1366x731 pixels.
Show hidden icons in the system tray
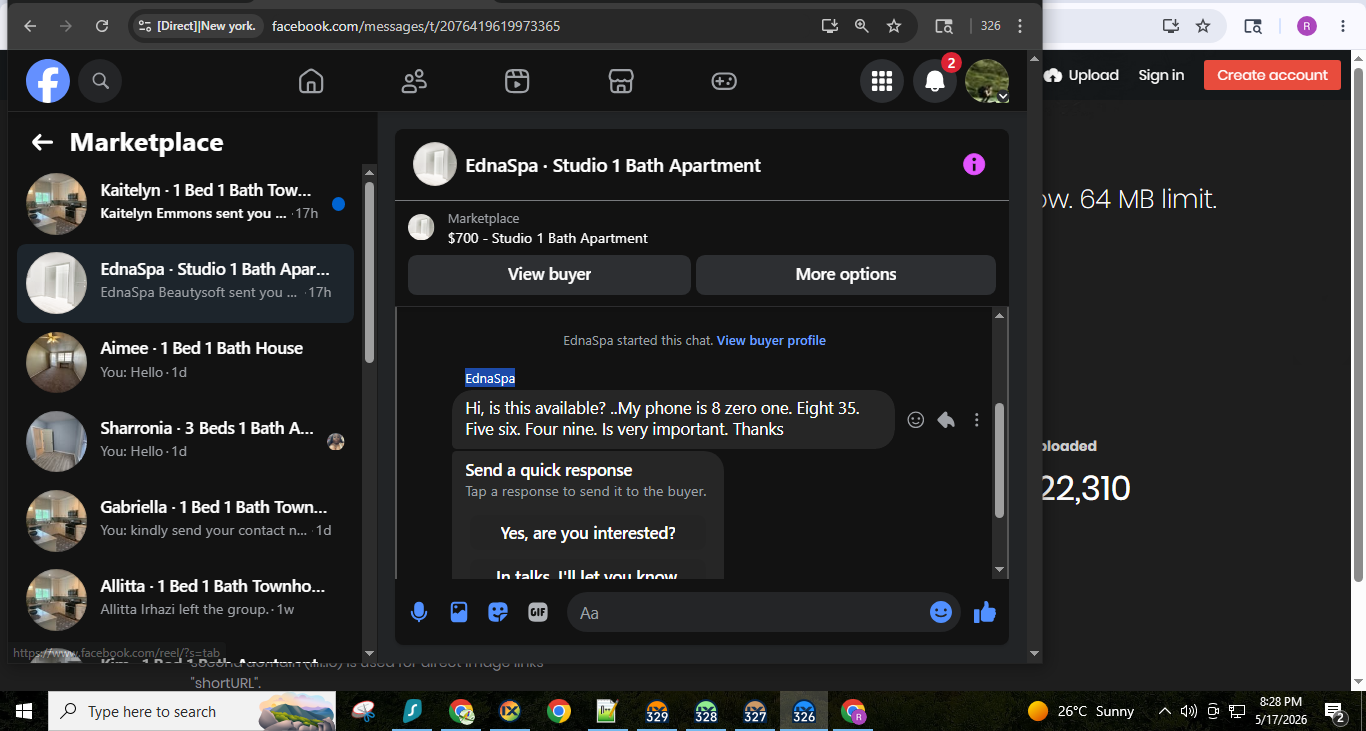tap(1164, 712)
